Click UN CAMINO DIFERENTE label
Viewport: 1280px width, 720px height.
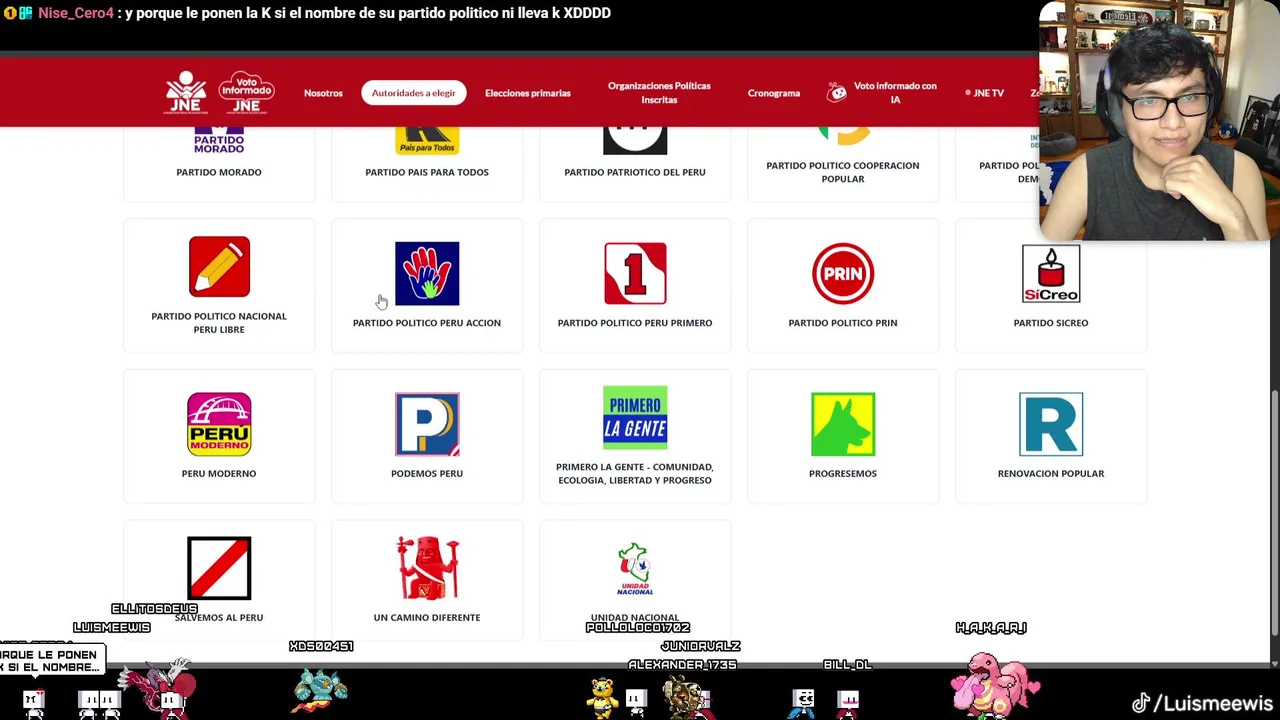(x=427, y=618)
